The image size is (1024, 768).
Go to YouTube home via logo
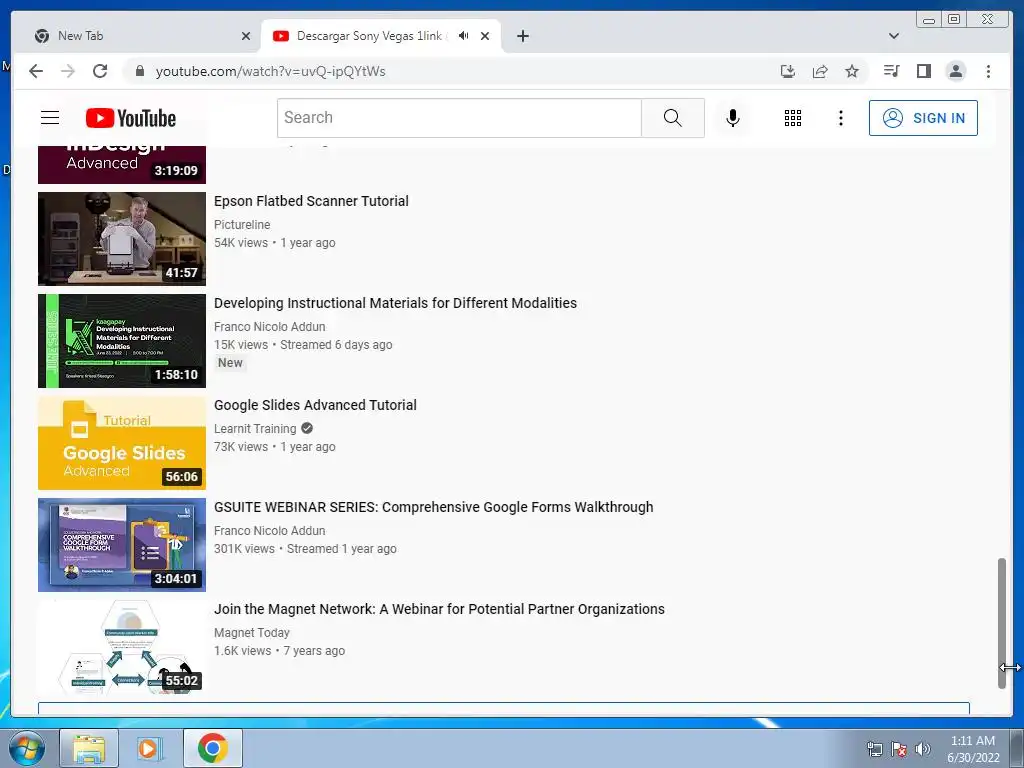[x=131, y=118]
